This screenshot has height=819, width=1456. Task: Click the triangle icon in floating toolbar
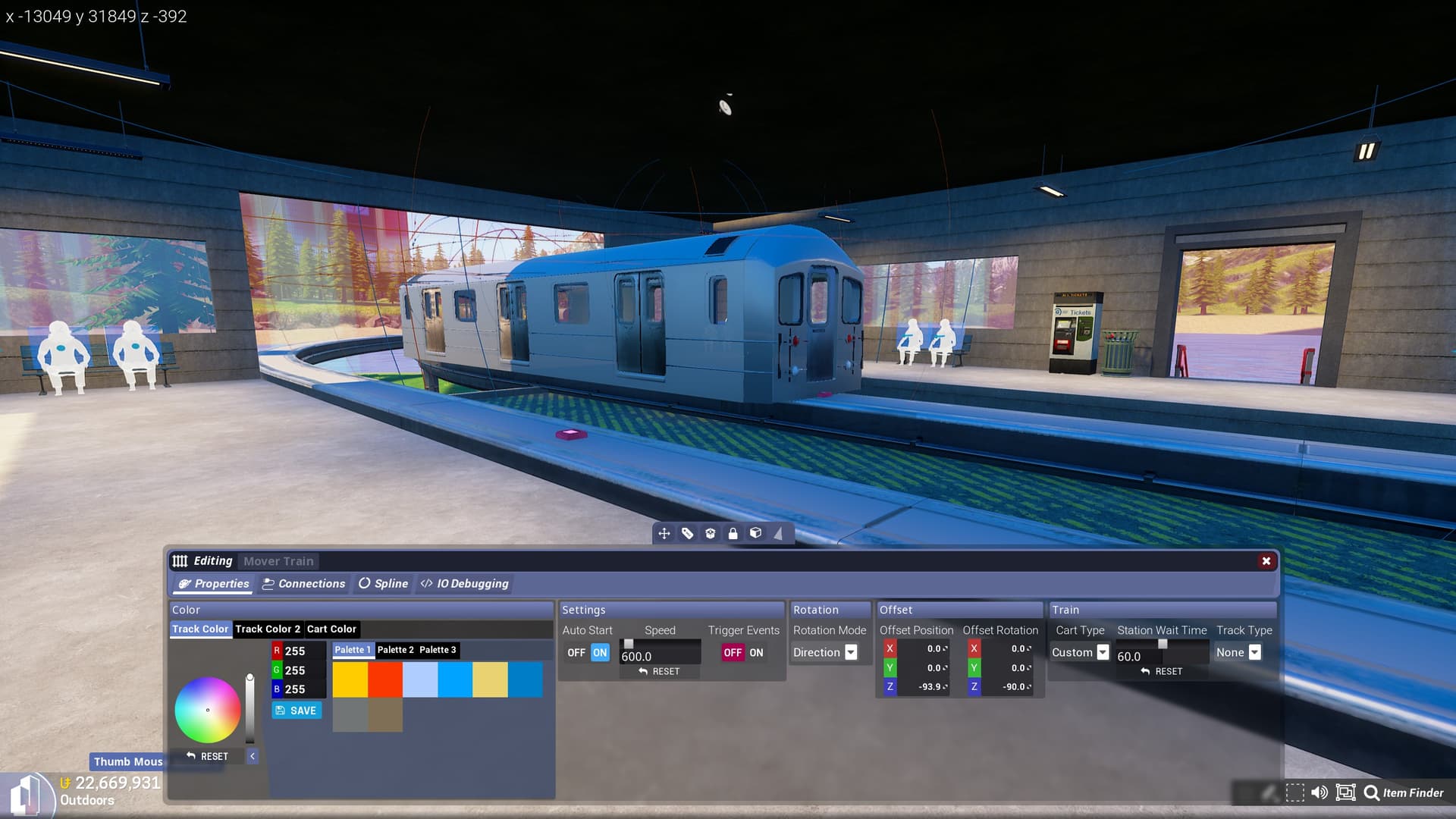(x=778, y=534)
